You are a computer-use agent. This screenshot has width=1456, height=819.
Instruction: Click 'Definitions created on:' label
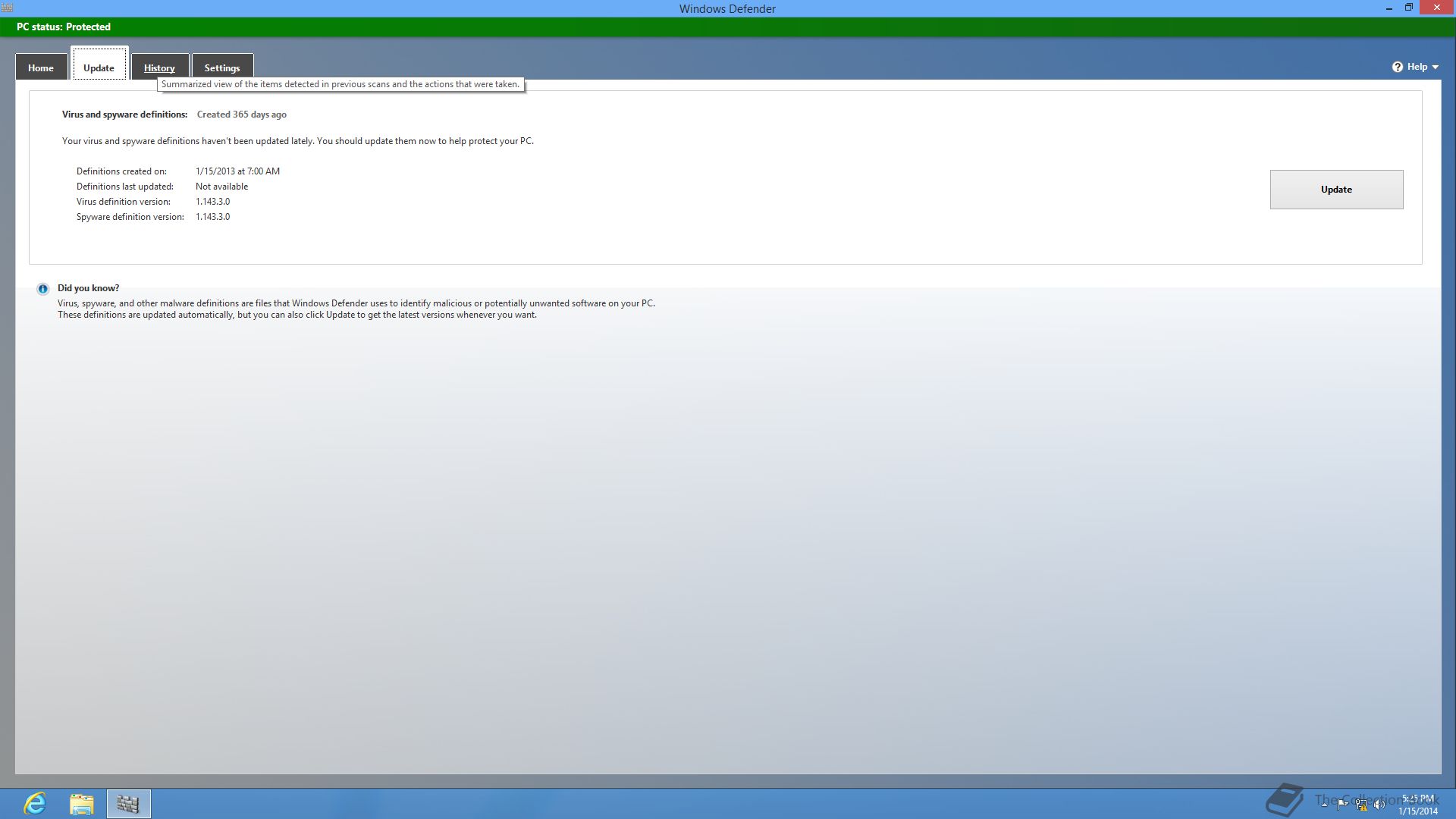pyautogui.click(x=121, y=171)
